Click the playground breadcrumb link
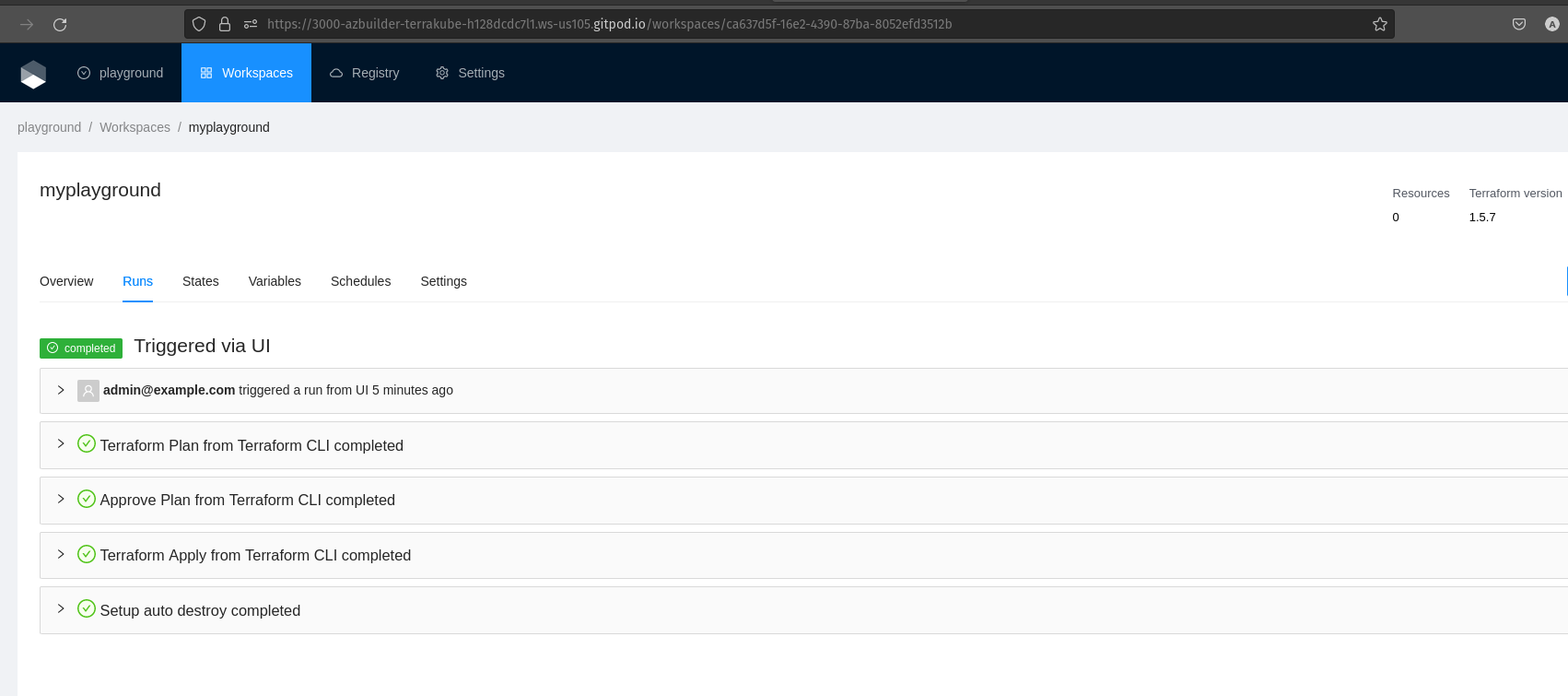 (x=49, y=127)
